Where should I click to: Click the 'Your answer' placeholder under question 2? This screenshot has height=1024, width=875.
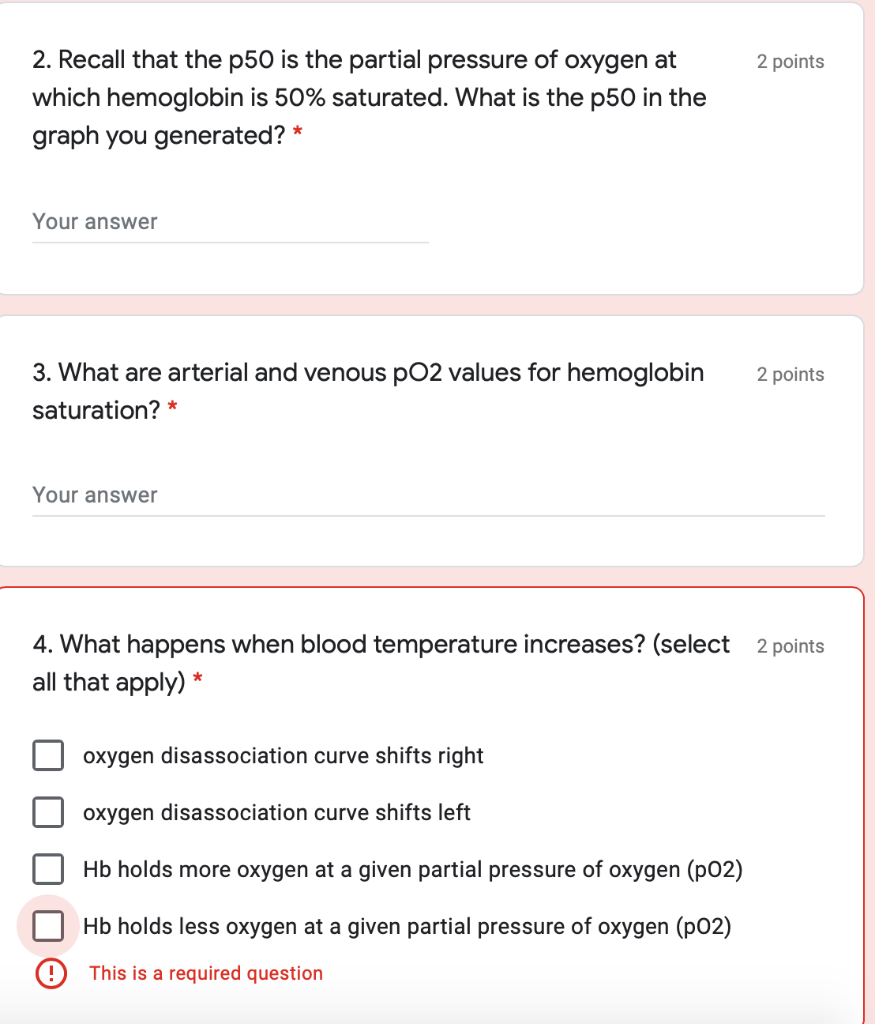[95, 221]
